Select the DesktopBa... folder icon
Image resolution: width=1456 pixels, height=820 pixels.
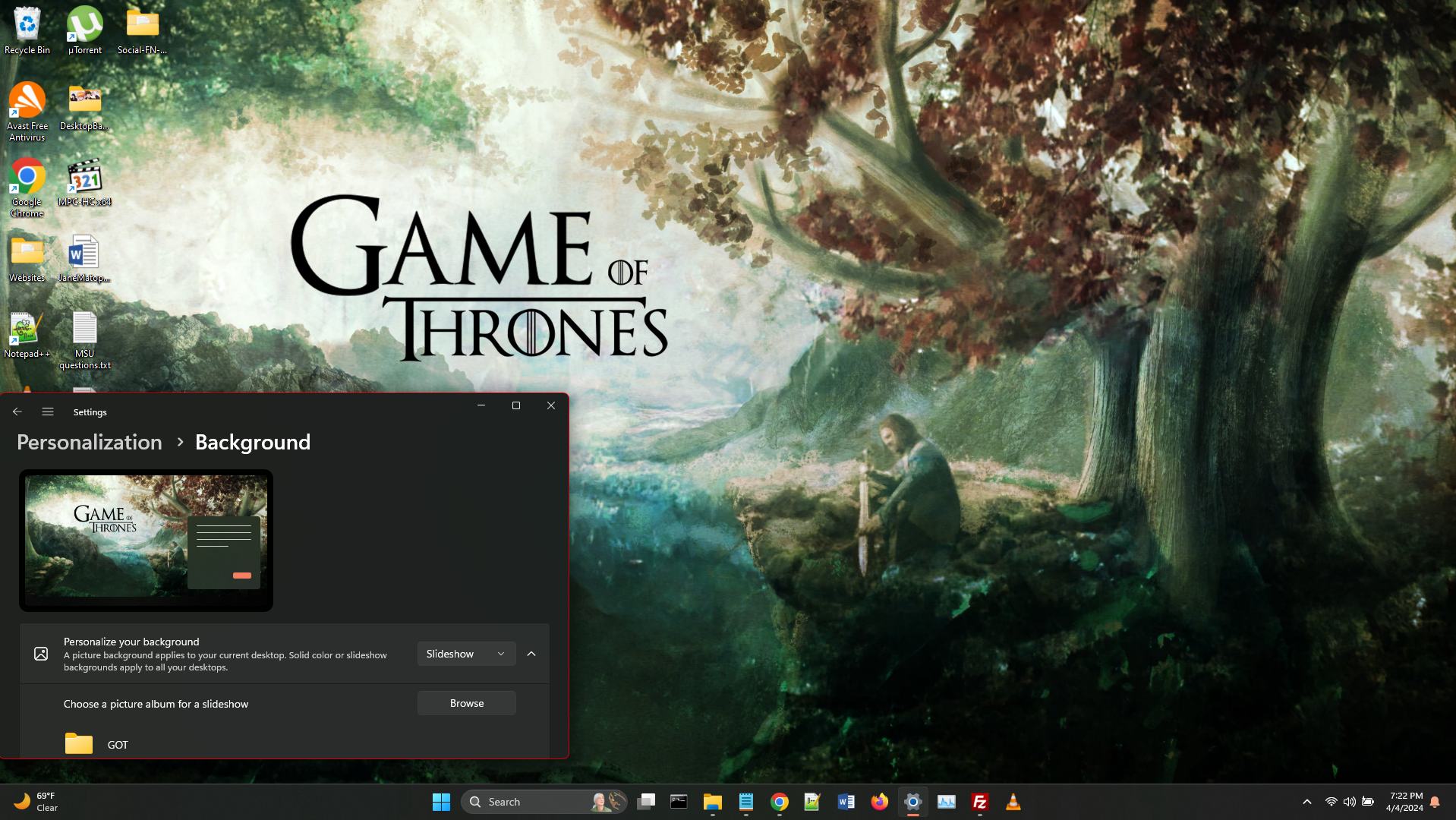pos(84,107)
